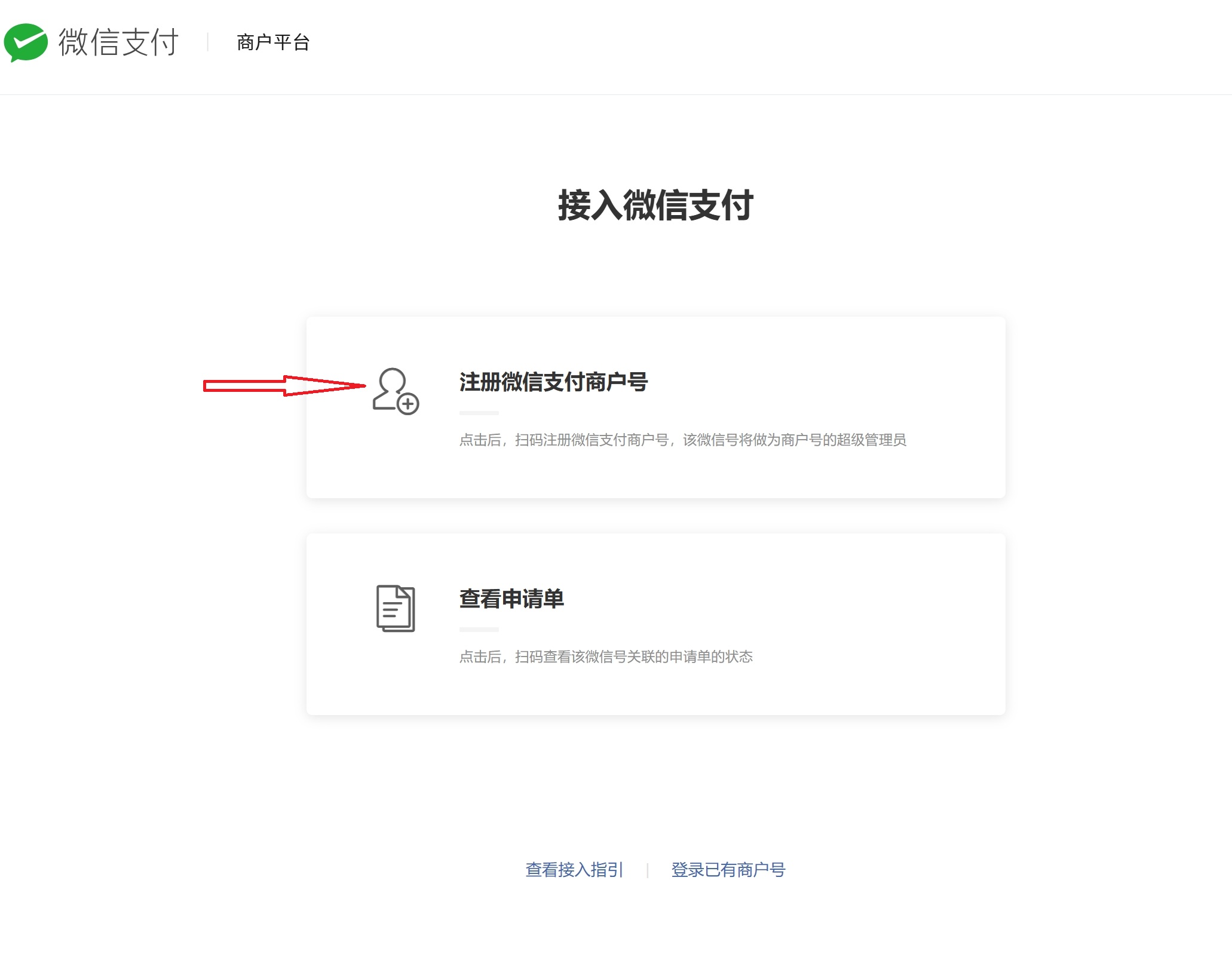Open the 查看接入指引 link
1232x957 pixels.
click(574, 870)
